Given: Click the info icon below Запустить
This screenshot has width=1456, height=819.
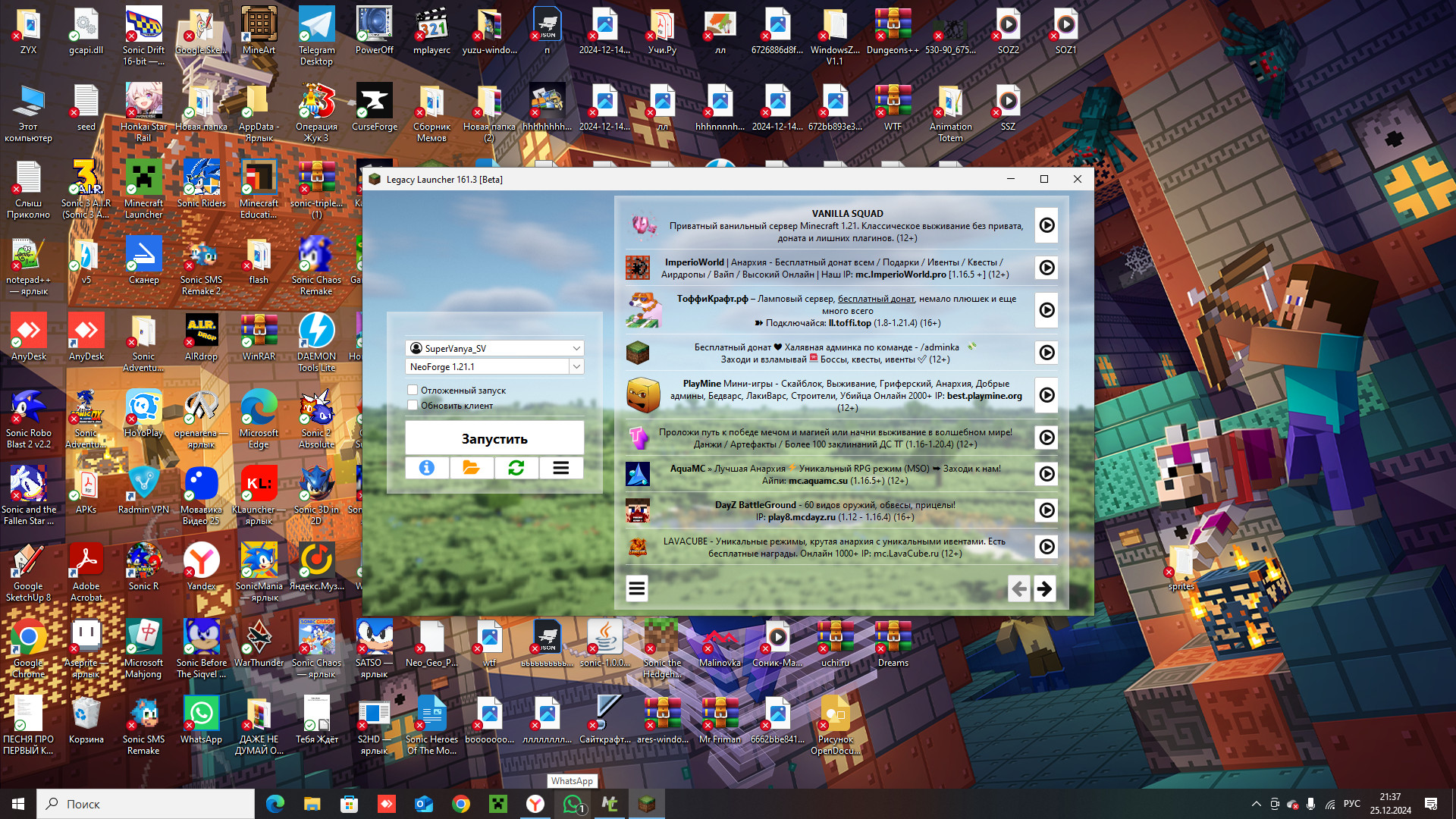Looking at the screenshot, I should [x=427, y=468].
